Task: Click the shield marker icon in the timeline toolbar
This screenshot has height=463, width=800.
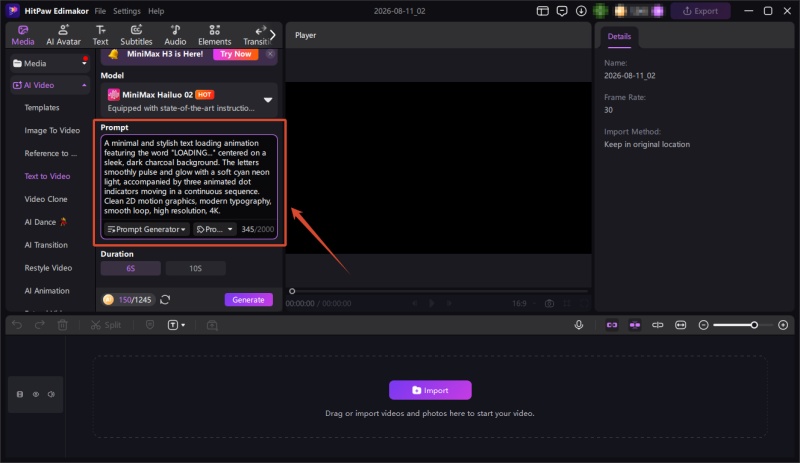Action: [149, 325]
